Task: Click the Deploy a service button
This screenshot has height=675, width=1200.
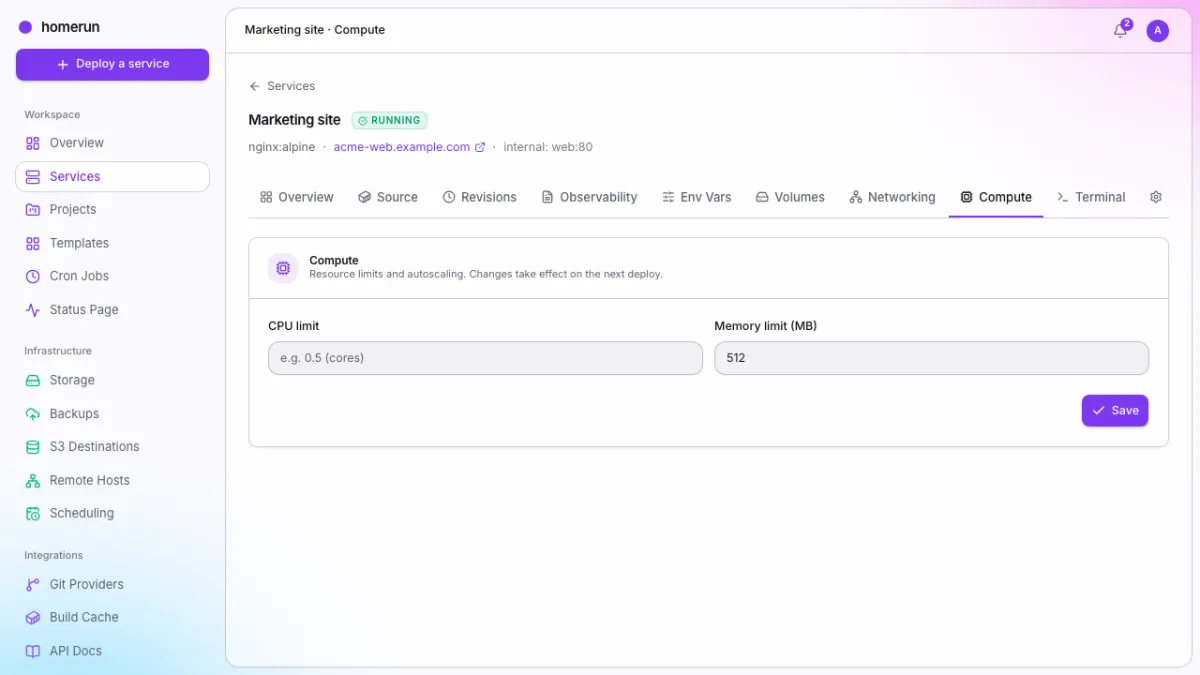Action: click(112, 64)
